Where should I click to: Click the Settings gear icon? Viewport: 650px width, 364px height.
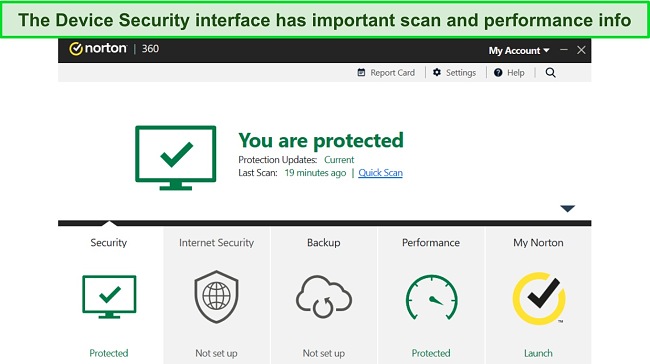click(x=437, y=73)
